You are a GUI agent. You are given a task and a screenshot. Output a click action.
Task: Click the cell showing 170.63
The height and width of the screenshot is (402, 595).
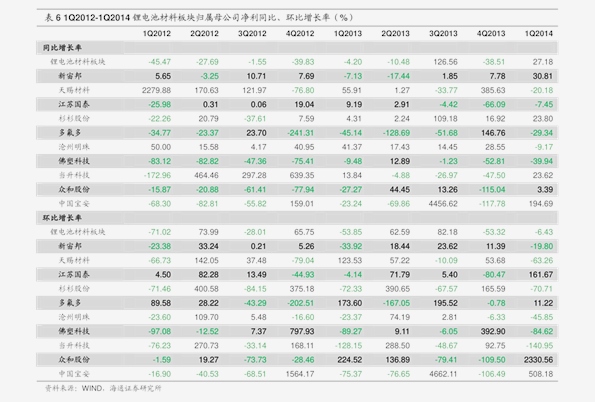click(206, 90)
